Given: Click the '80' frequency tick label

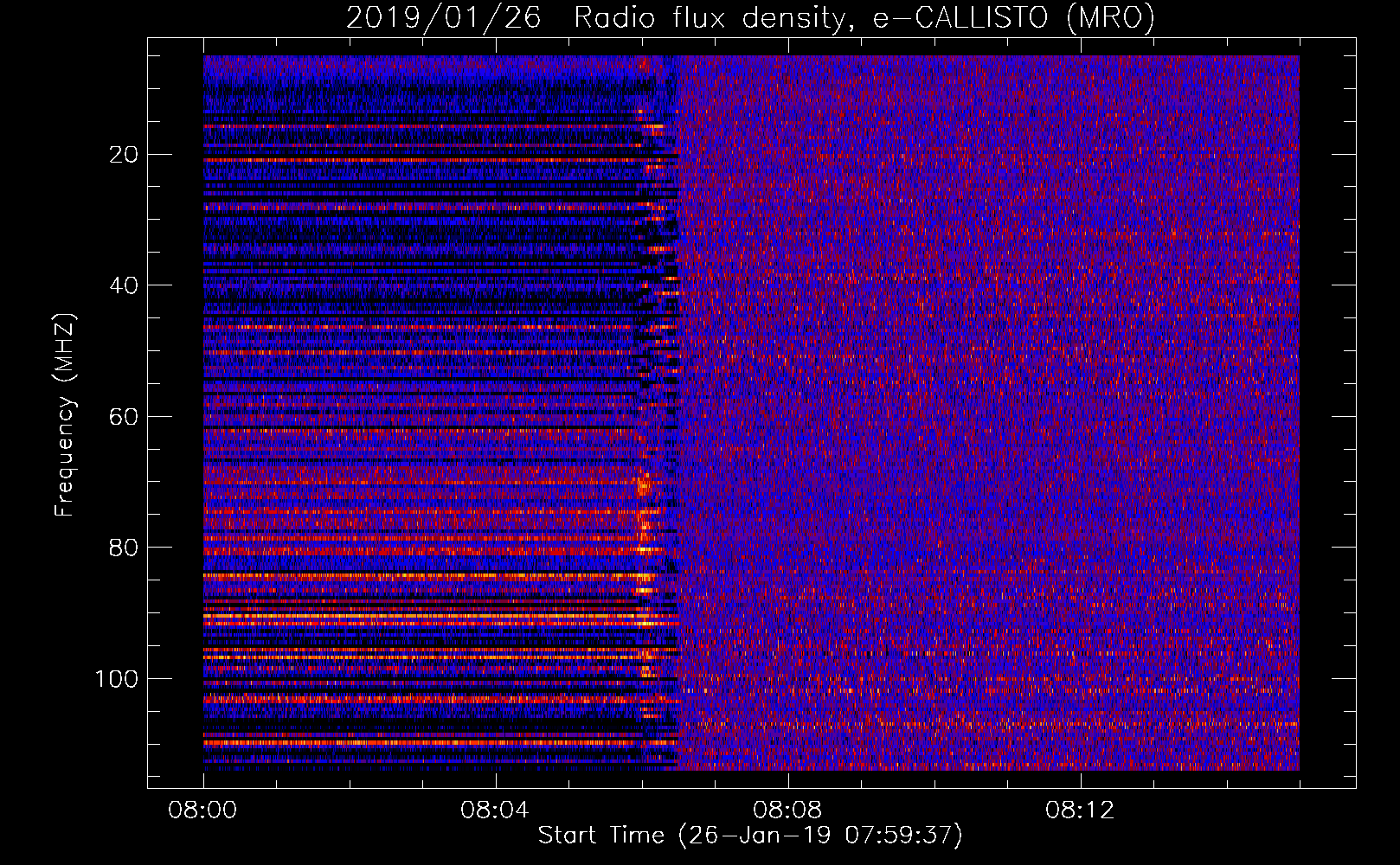Looking at the screenshot, I should point(125,548).
